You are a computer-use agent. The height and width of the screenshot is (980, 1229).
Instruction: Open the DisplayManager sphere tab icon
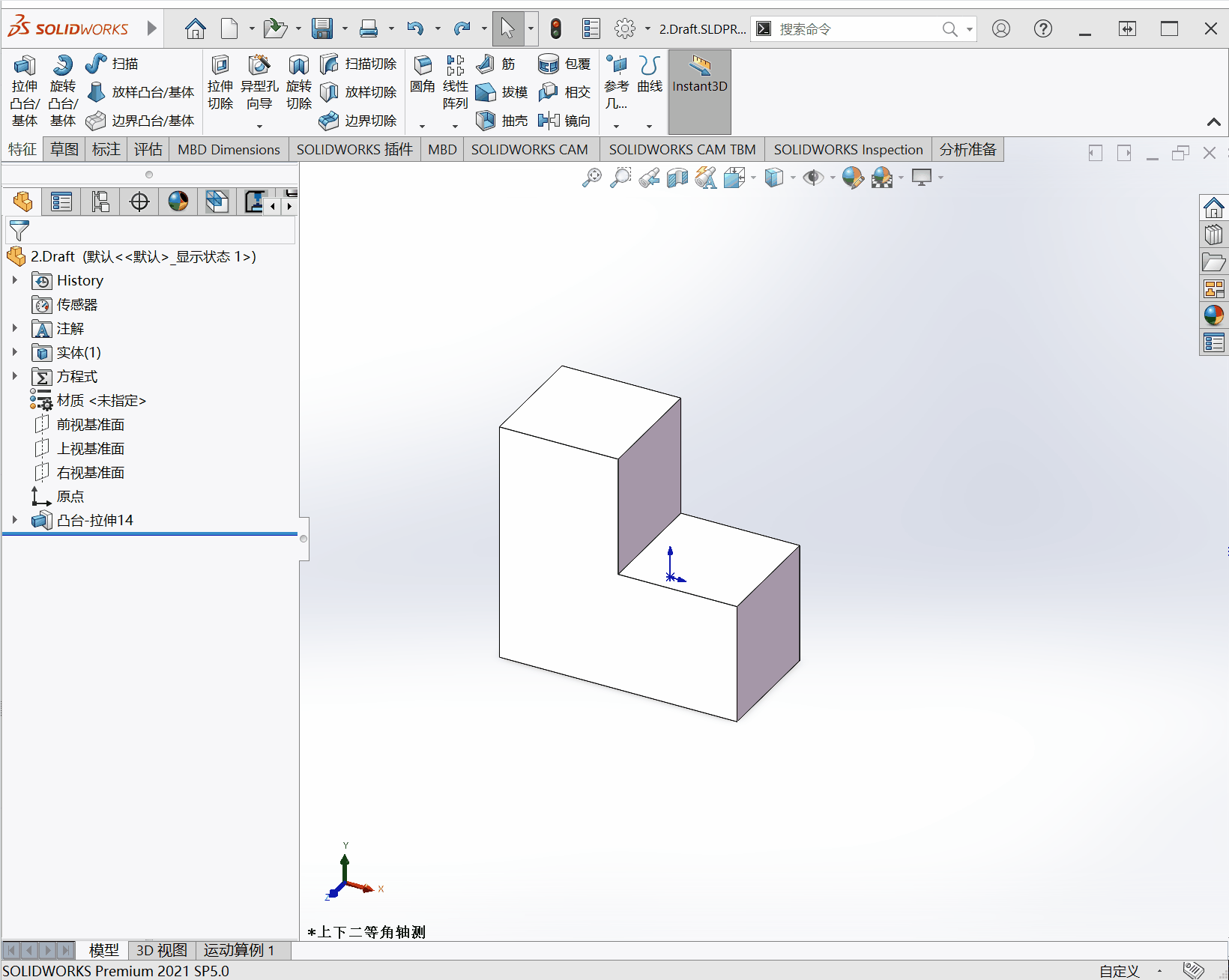click(x=178, y=202)
